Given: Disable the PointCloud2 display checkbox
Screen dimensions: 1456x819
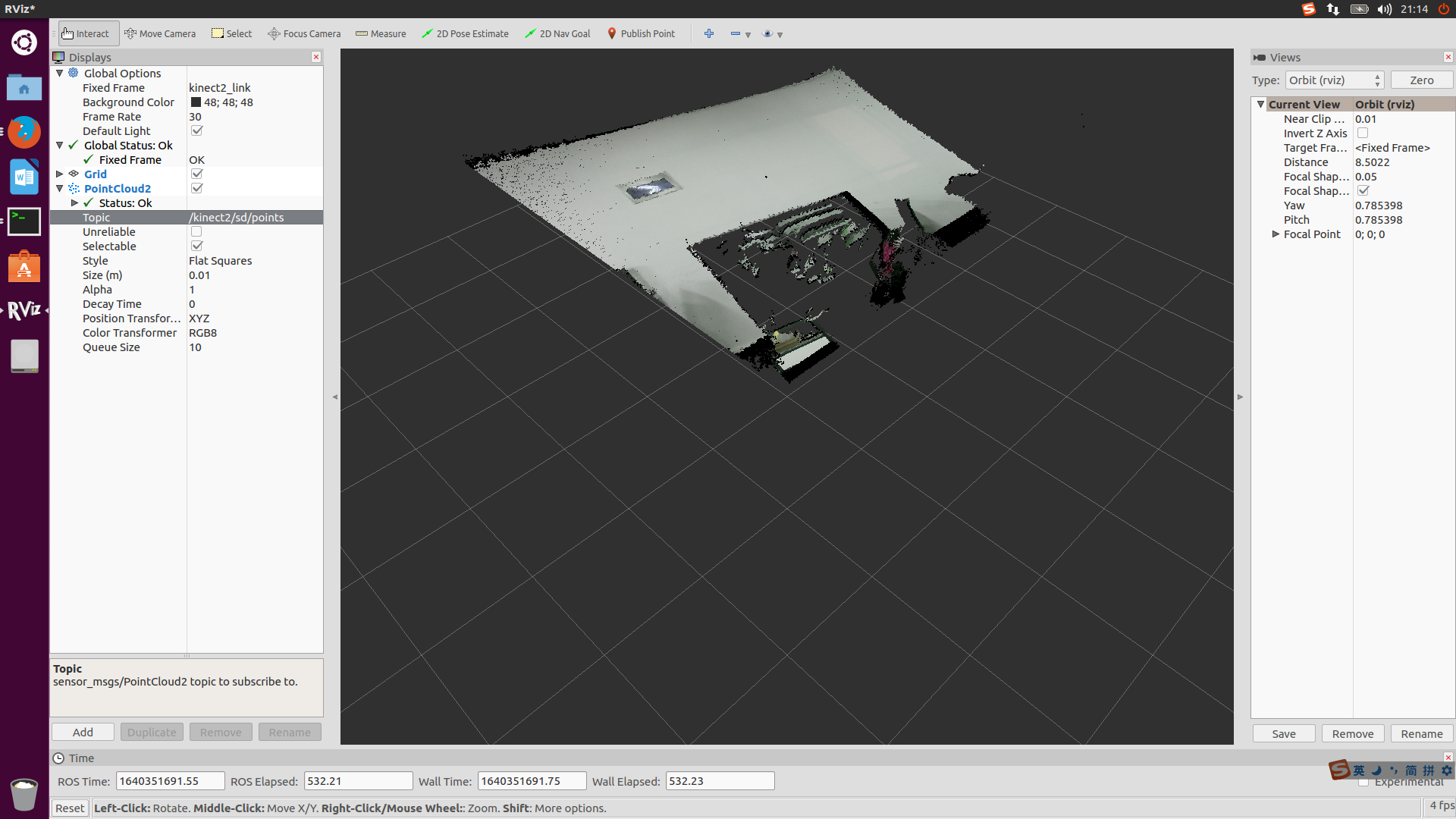Looking at the screenshot, I should click(x=197, y=188).
